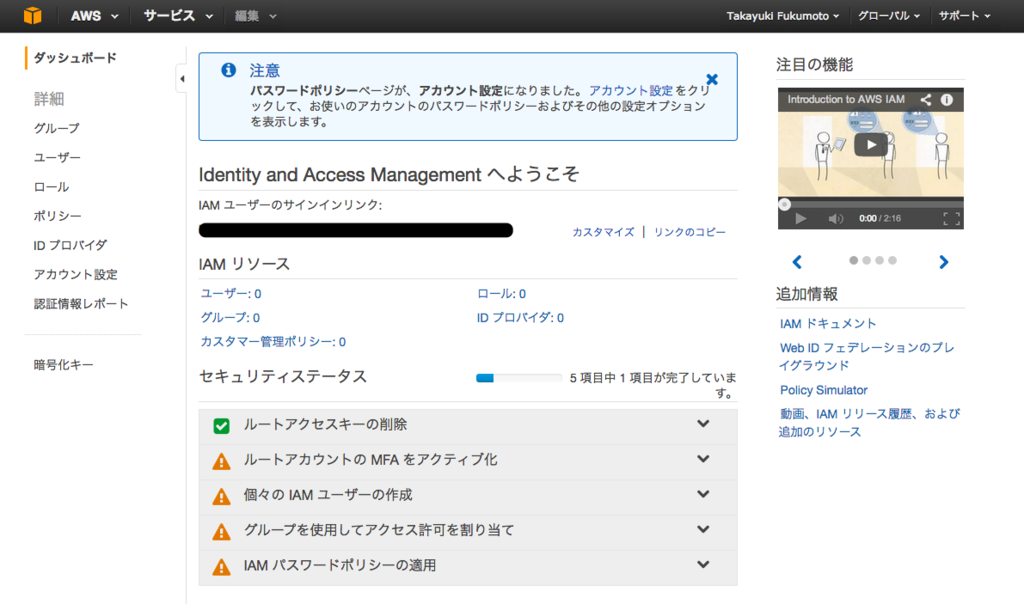
Task: Open 暗号化キー in the sidebar
Action: 63,364
